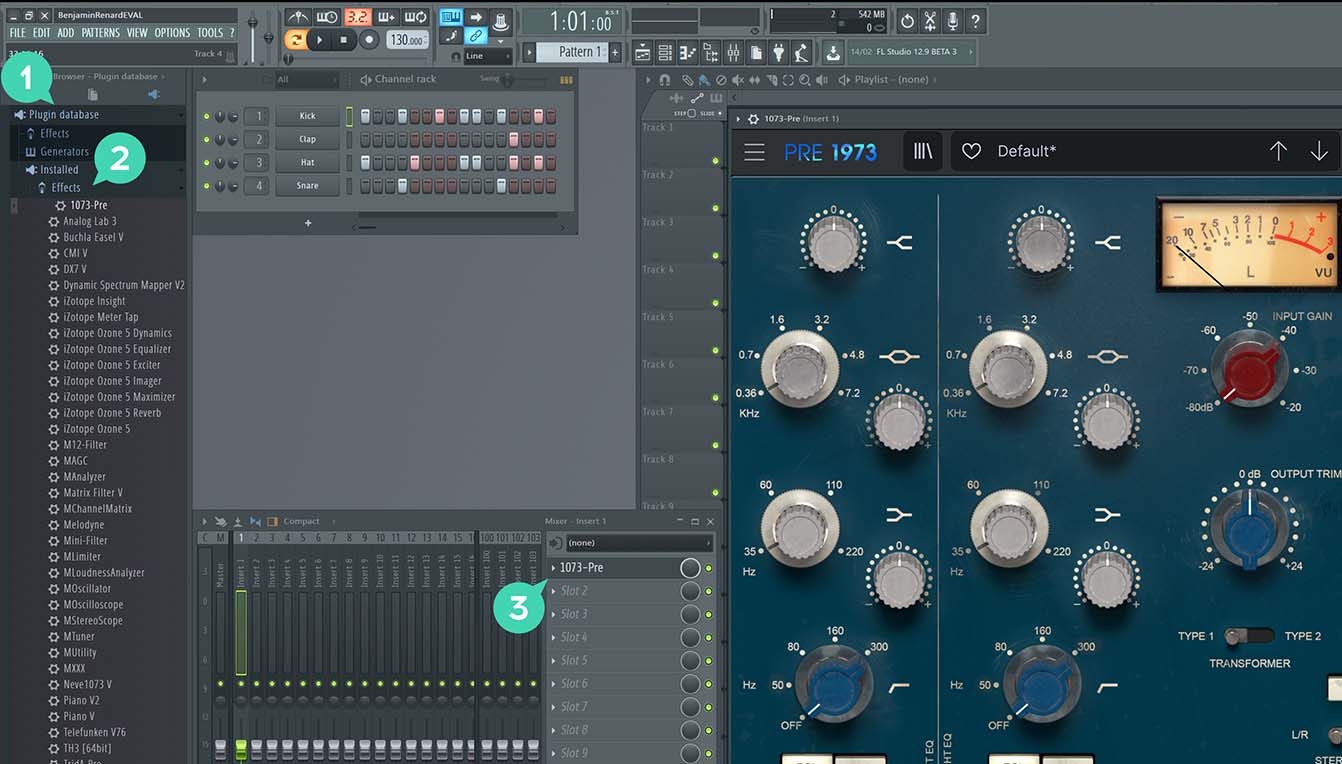Click the download news icon

[833, 52]
